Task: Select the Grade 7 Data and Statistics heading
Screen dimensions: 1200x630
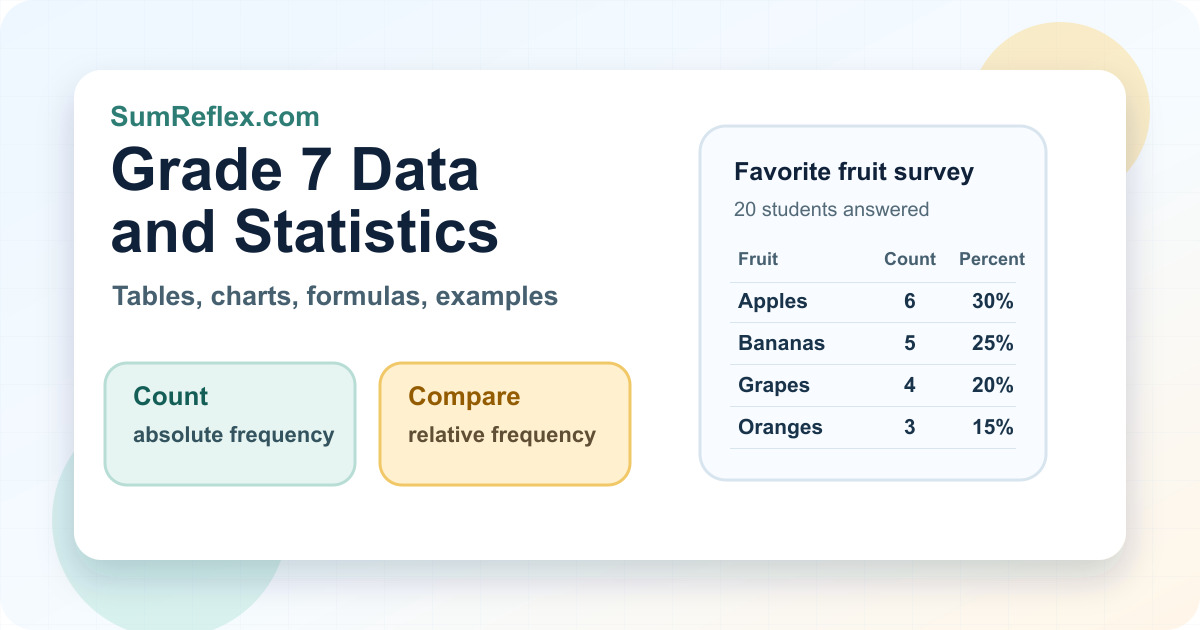Action: pyautogui.click(x=305, y=200)
